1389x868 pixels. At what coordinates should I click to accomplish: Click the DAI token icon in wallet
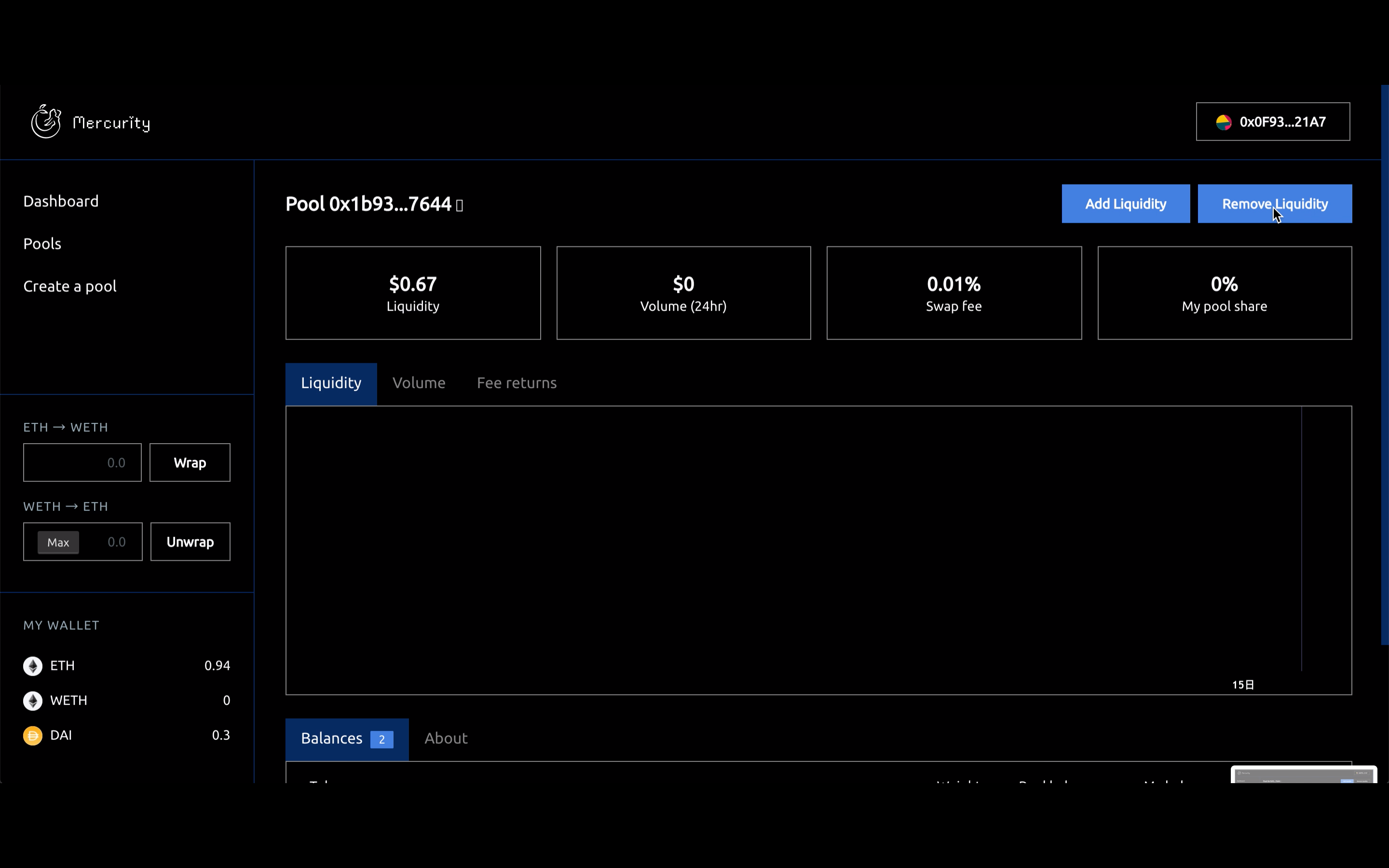(33, 736)
